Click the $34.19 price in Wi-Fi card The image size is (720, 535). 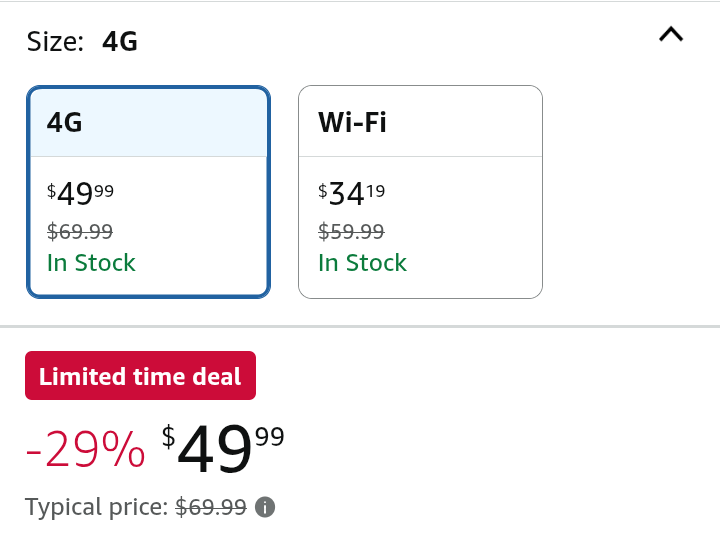[352, 193]
